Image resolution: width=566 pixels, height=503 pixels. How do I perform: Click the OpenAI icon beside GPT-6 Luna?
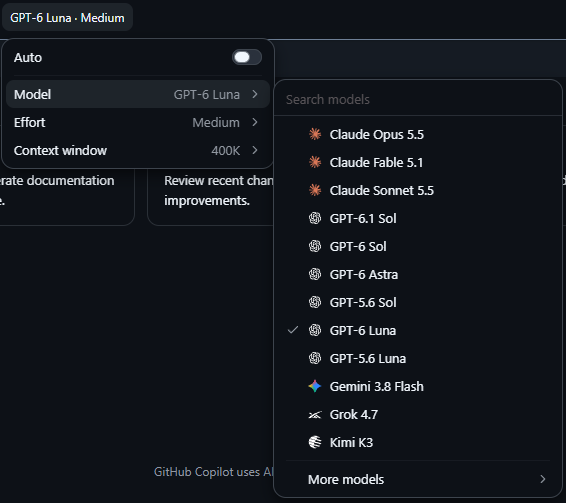(315, 330)
